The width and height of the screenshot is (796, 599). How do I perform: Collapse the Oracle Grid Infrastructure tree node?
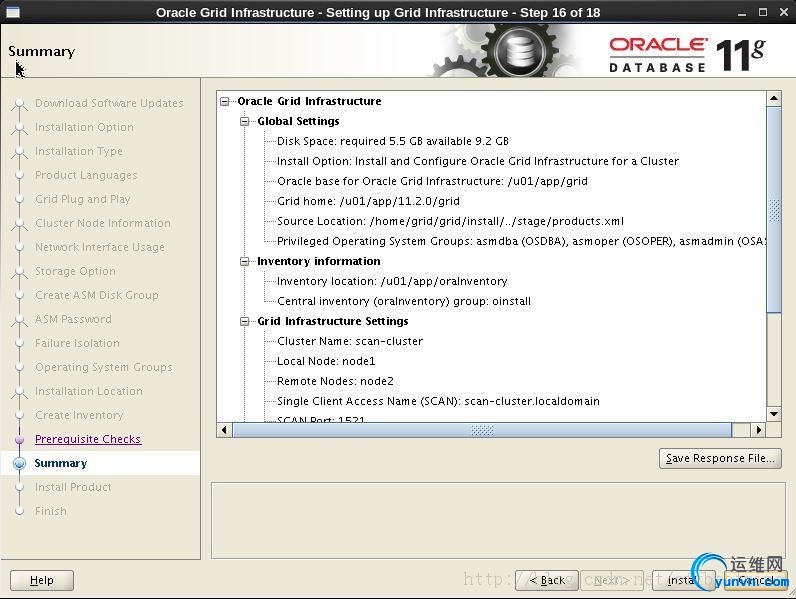click(x=224, y=102)
